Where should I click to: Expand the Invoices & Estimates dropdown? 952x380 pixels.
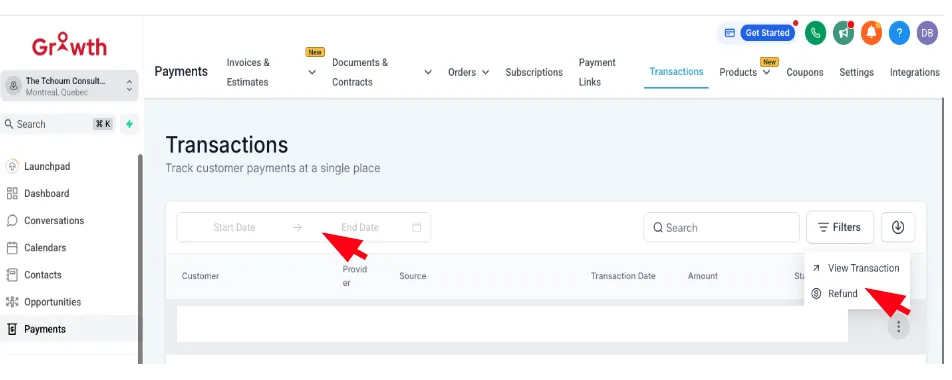312,72
